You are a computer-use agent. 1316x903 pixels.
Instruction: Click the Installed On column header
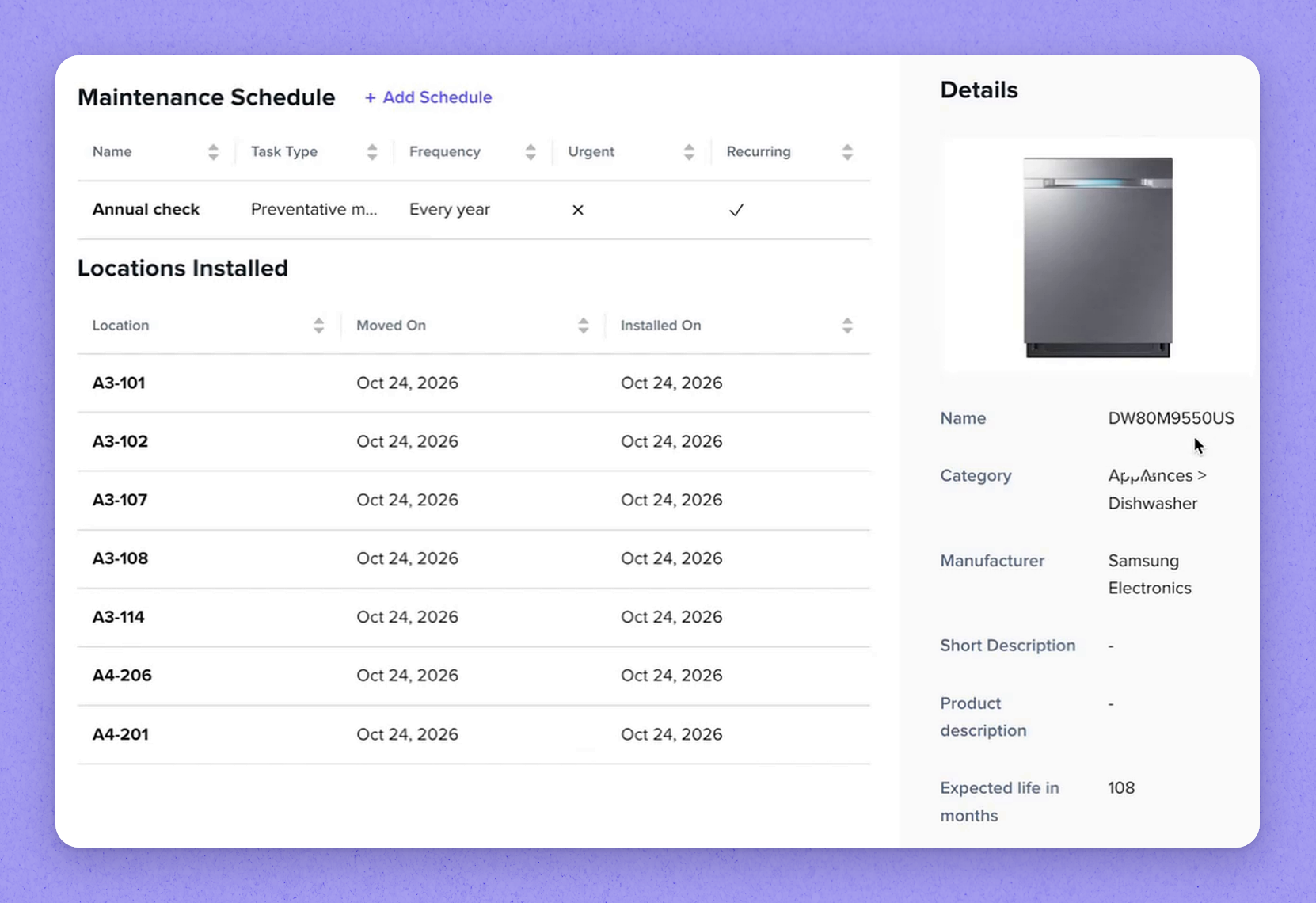[660, 326]
